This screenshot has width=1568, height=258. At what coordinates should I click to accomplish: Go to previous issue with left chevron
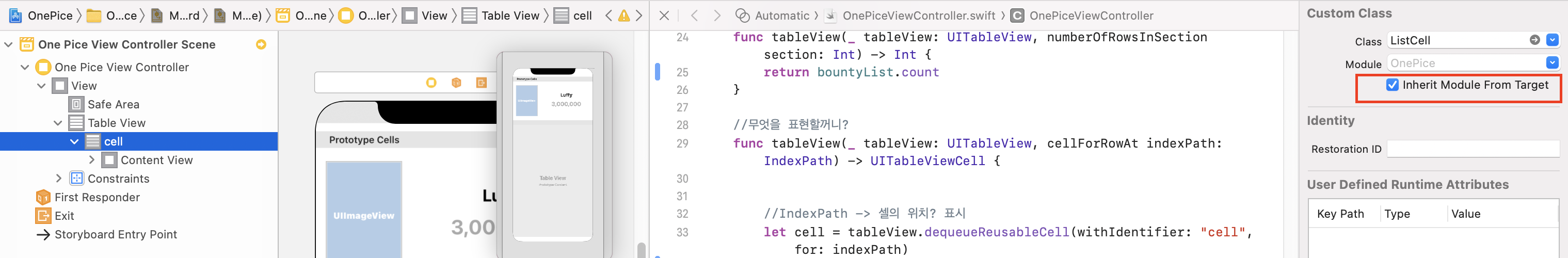pos(608,15)
